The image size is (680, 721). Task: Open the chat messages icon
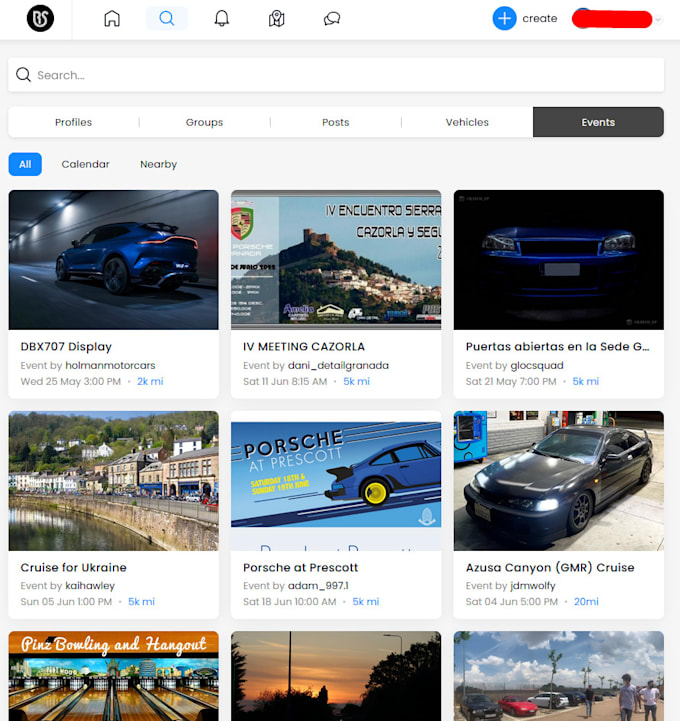coord(331,18)
